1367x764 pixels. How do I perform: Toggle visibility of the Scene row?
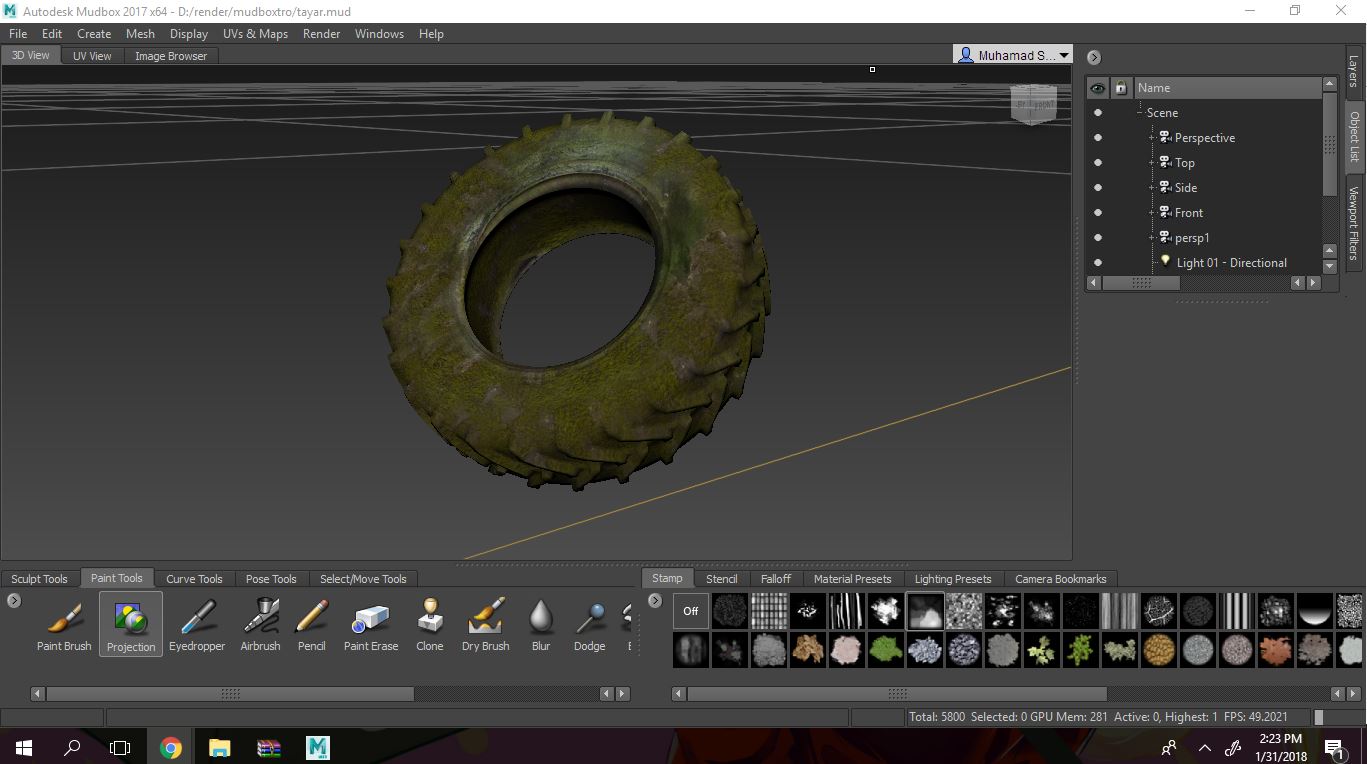coord(1098,113)
